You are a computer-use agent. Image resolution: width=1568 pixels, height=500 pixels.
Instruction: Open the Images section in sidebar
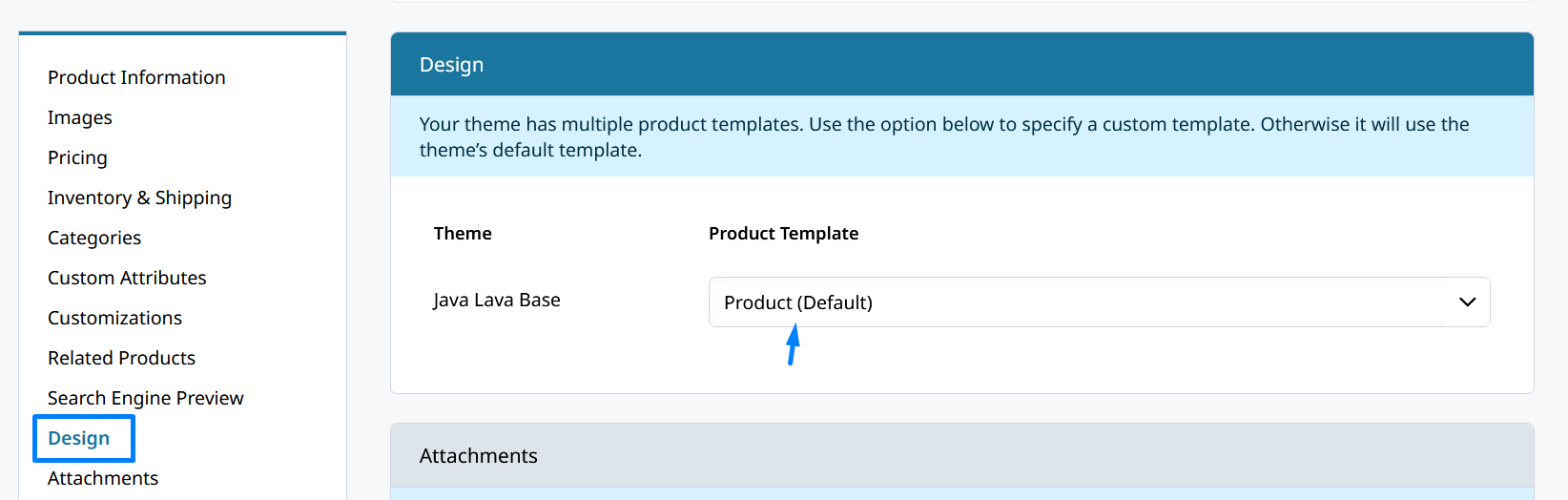80,117
